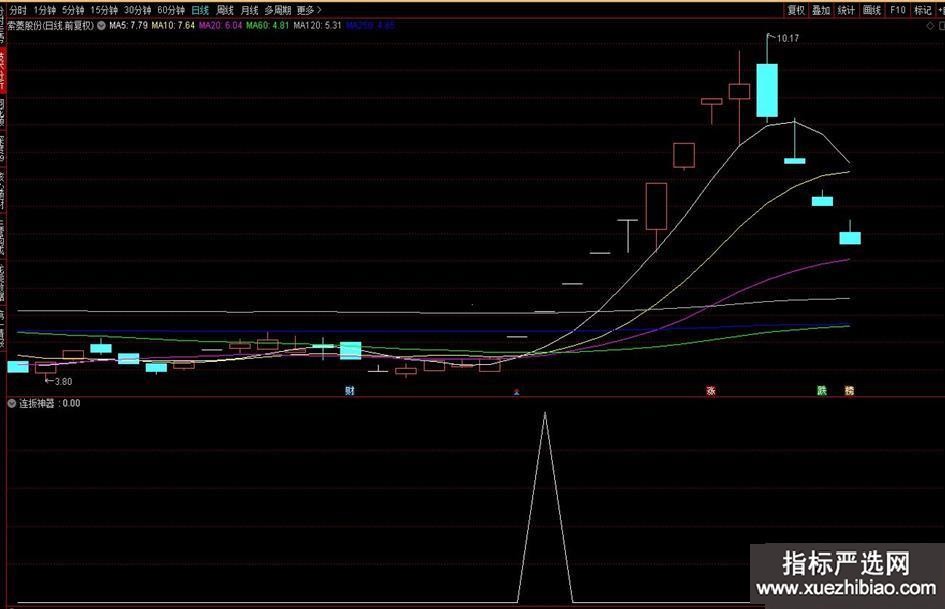The image size is (945, 609).
Task: Click the small marker icon below chart center
Action: pos(516,391)
